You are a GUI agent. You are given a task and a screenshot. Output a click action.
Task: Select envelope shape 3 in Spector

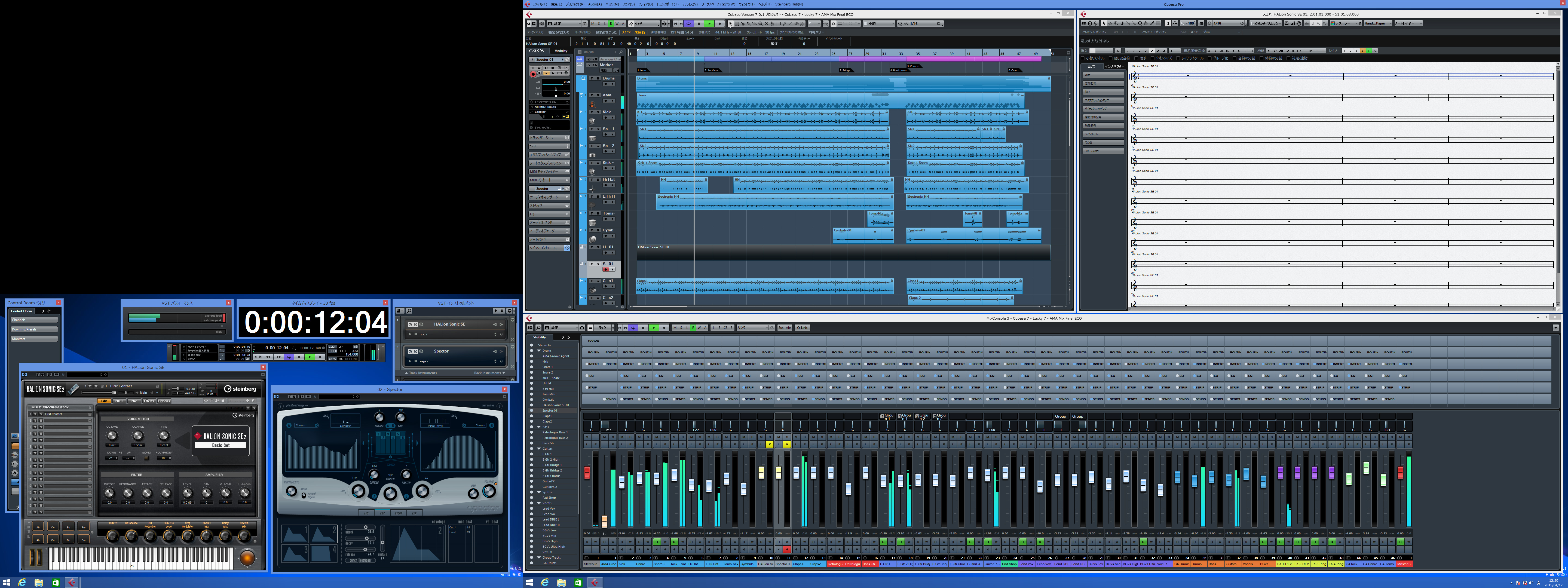295,553
